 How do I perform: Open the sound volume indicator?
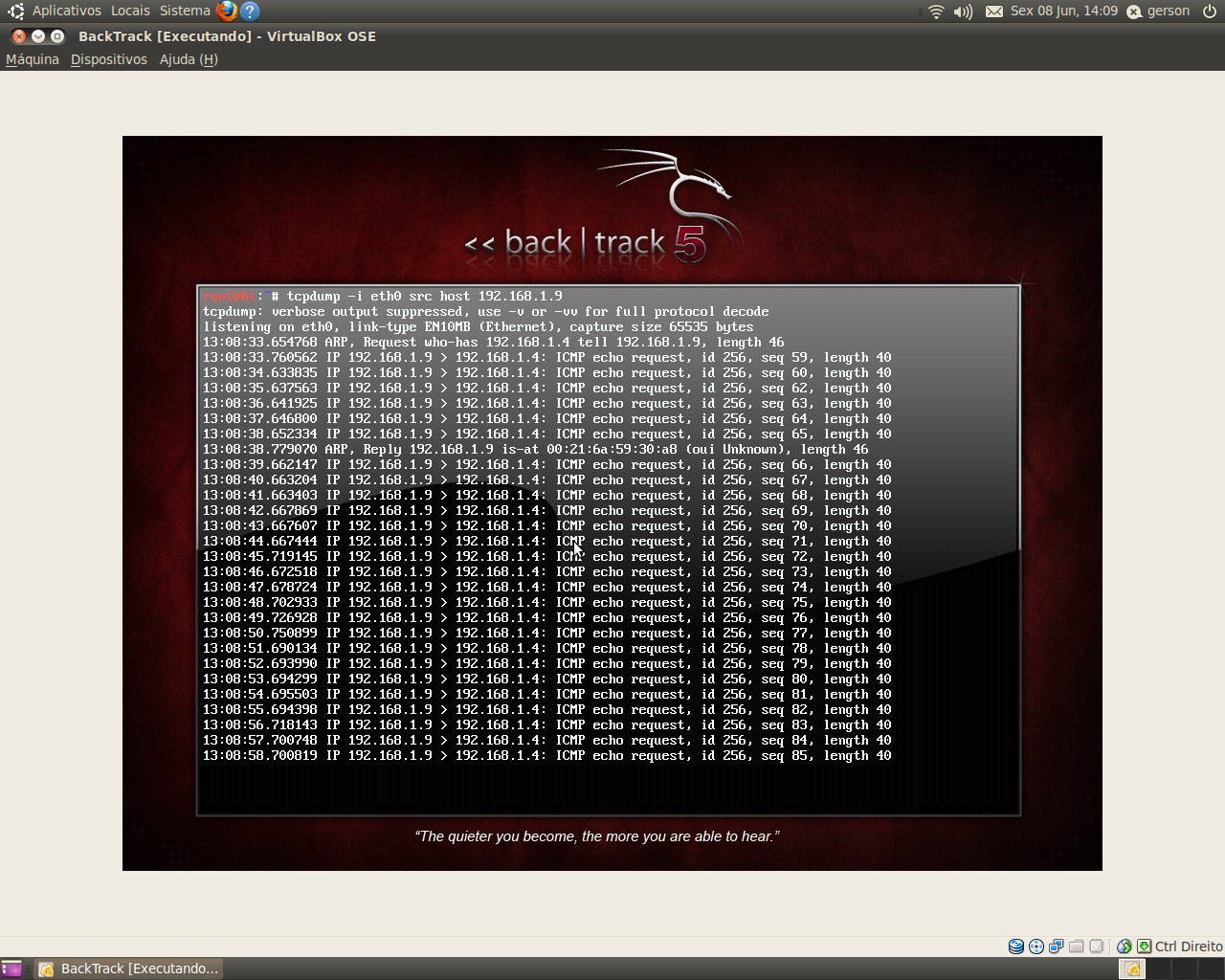click(x=964, y=11)
